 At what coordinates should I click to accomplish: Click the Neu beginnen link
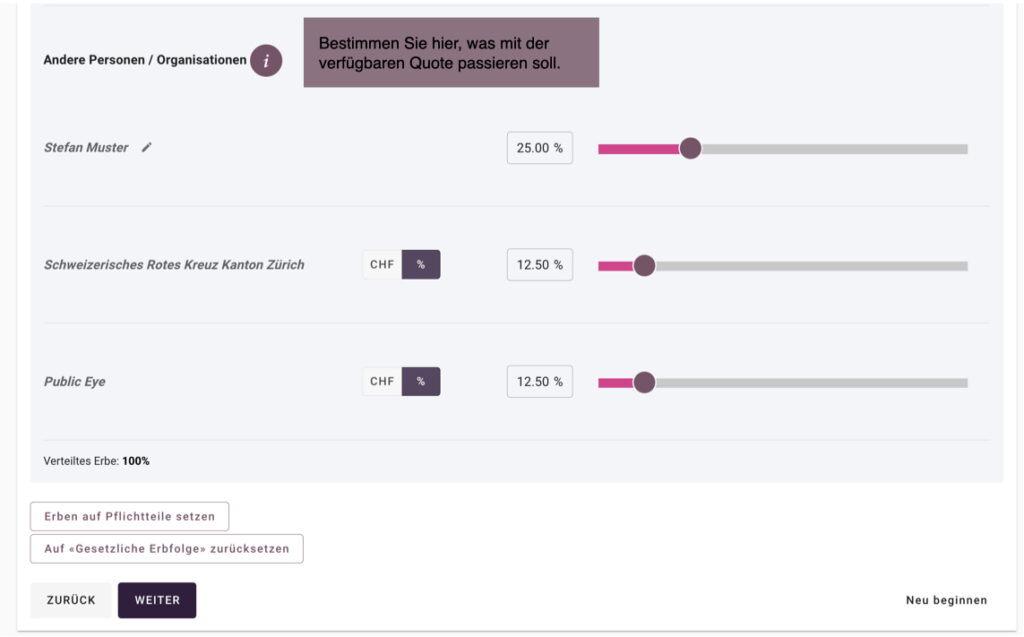(946, 601)
